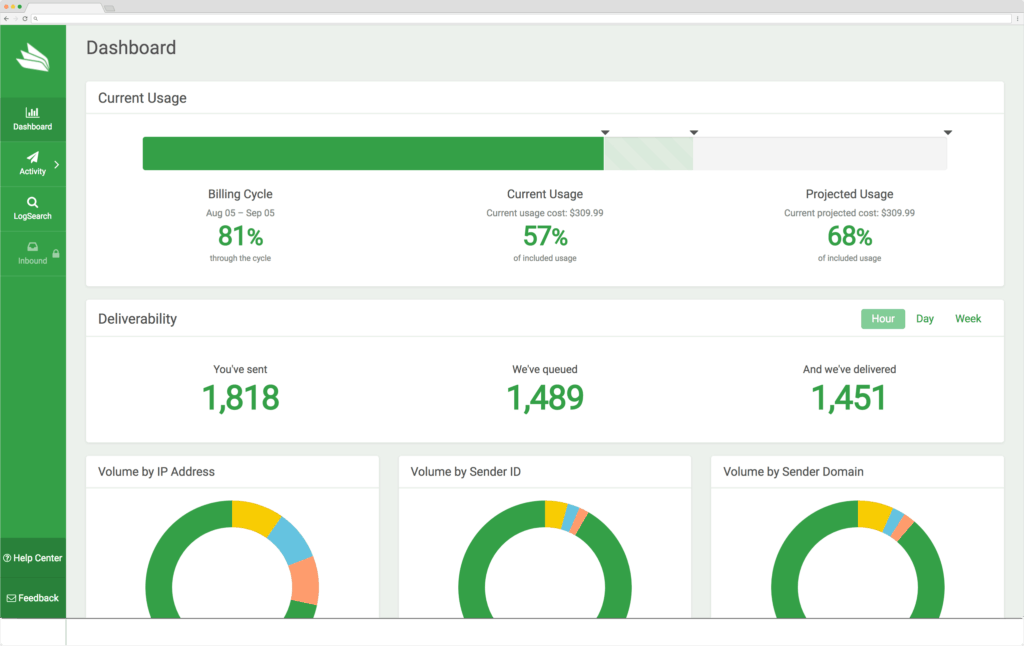1024x646 pixels.
Task: Switch to the Week interval
Action: click(x=967, y=318)
